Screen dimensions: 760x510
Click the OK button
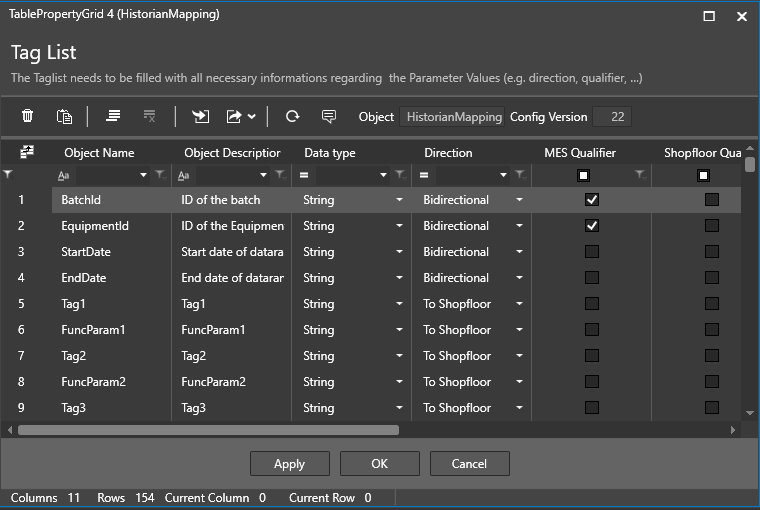point(380,464)
